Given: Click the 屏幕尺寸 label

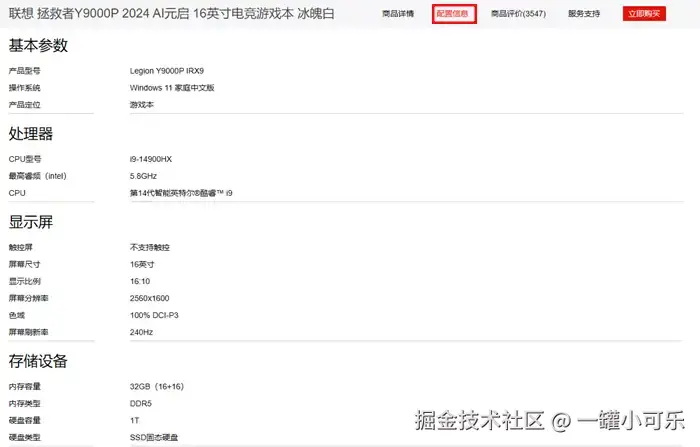Looking at the screenshot, I should [x=25, y=264].
